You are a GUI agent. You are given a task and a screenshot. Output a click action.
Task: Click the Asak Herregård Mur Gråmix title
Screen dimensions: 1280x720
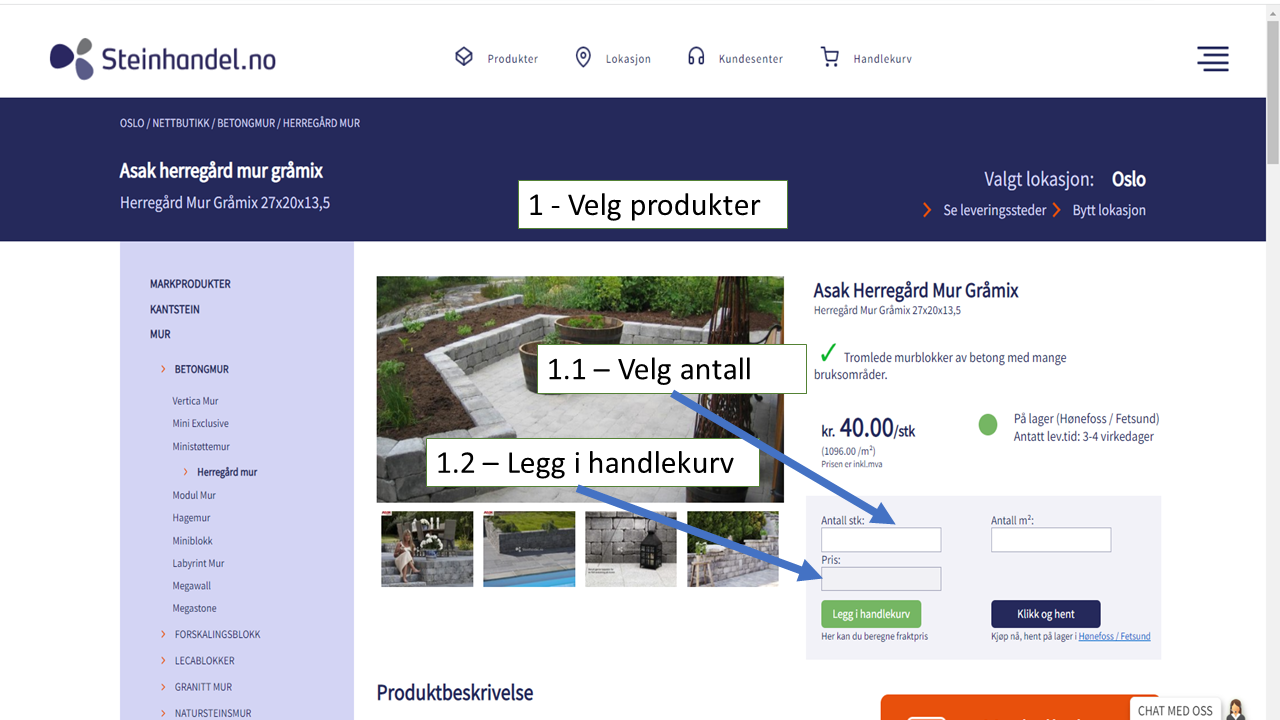click(x=916, y=291)
